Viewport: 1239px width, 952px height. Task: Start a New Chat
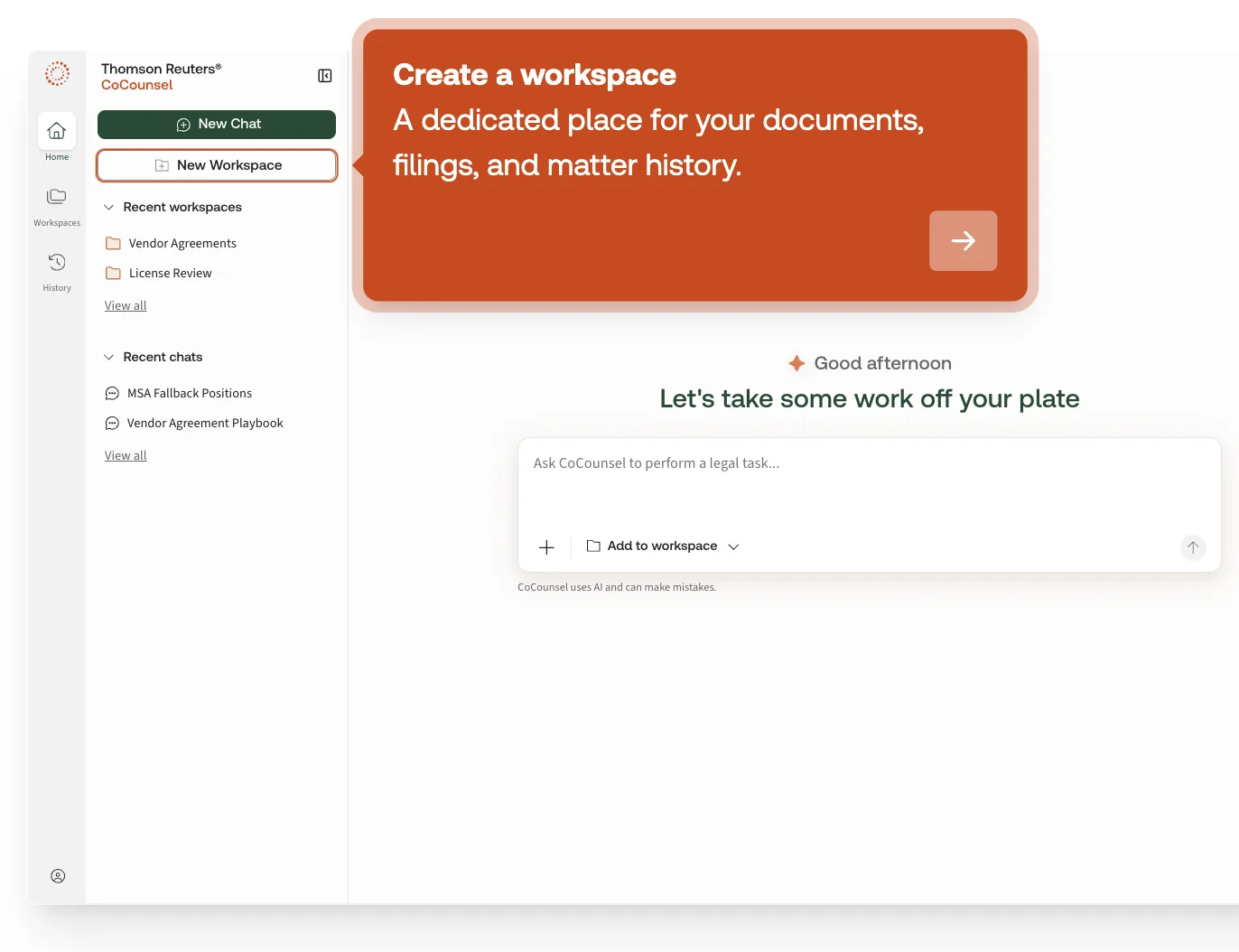(217, 124)
